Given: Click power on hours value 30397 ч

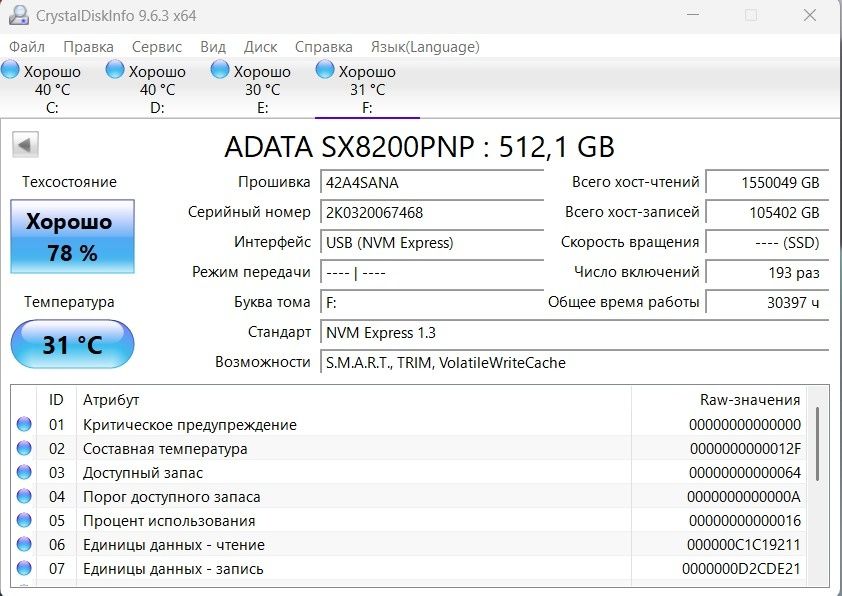Looking at the screenshot, I should (x=767, y=303).
